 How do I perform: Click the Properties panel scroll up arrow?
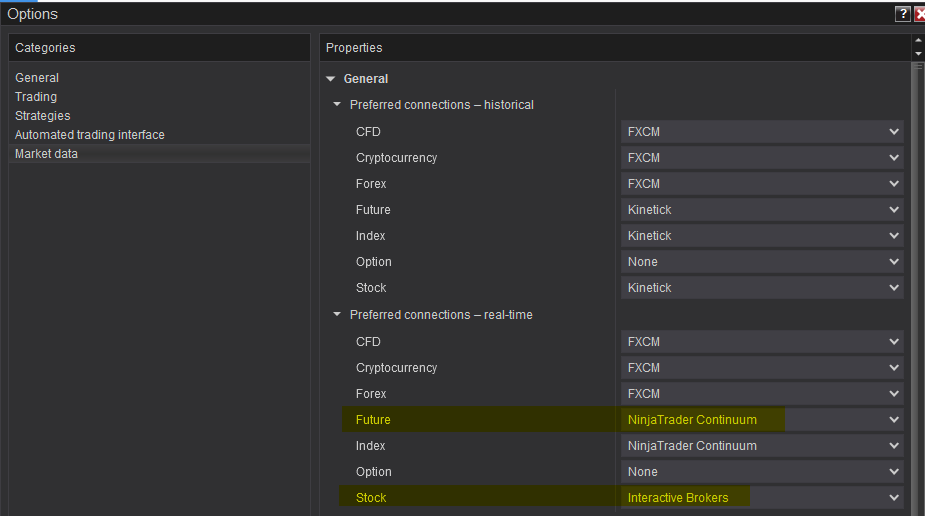coord(919,40)
